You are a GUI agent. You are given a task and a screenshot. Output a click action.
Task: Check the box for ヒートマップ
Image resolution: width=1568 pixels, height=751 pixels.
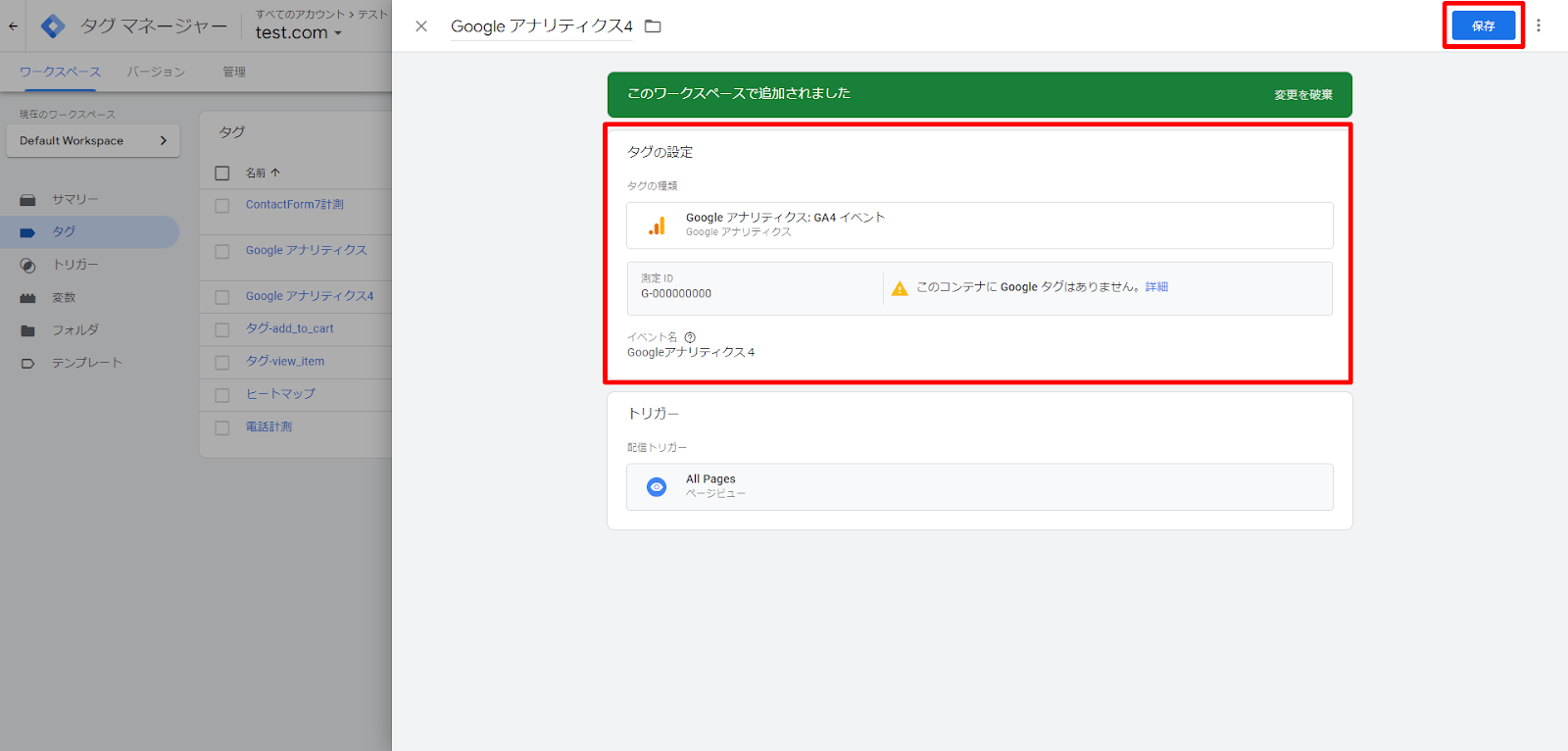click(x=222, y=395)
